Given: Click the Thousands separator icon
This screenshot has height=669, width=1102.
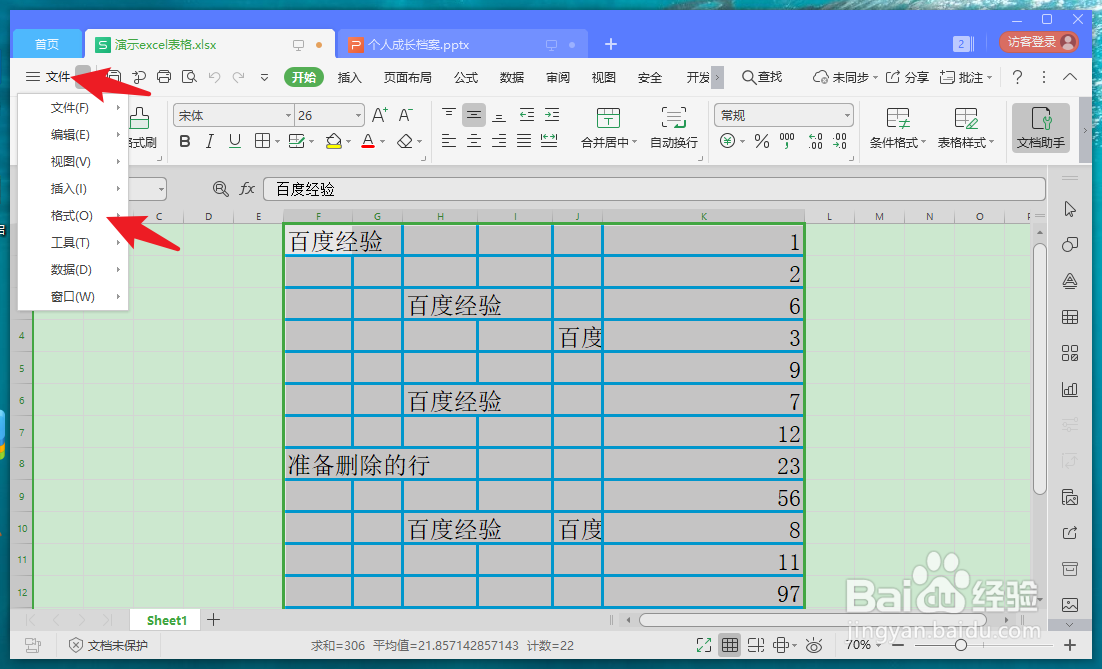Looking at the screenshot, I should click(787, 141).
